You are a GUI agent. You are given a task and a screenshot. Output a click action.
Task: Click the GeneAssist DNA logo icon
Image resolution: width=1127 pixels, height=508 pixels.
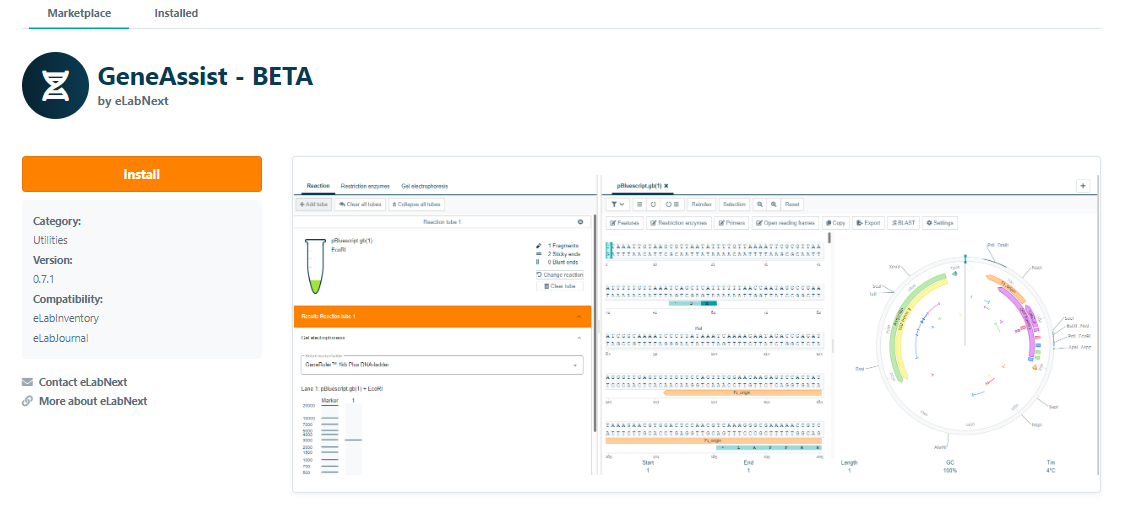click(56, 86)
